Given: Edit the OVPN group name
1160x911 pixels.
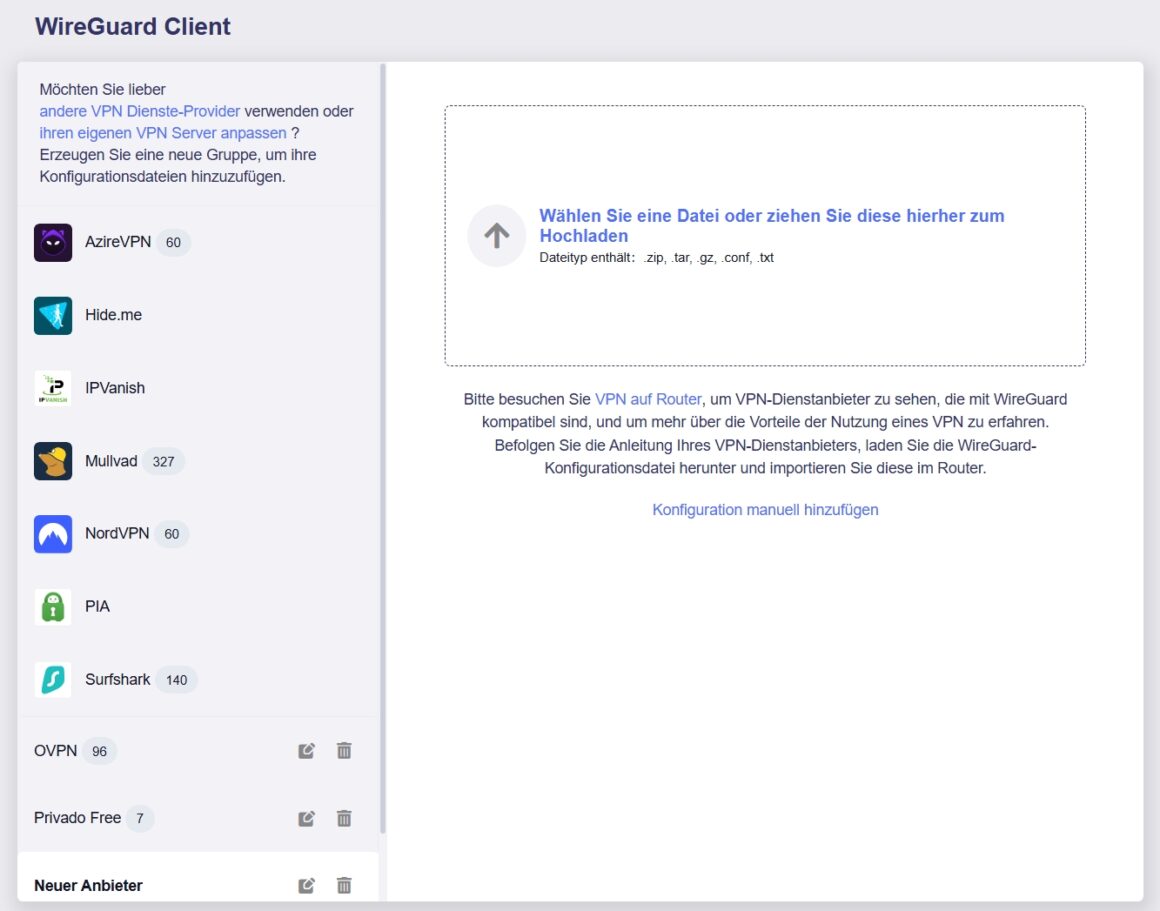Looking at the screenshot, I should pyautogui.click(x=306, y=750).
